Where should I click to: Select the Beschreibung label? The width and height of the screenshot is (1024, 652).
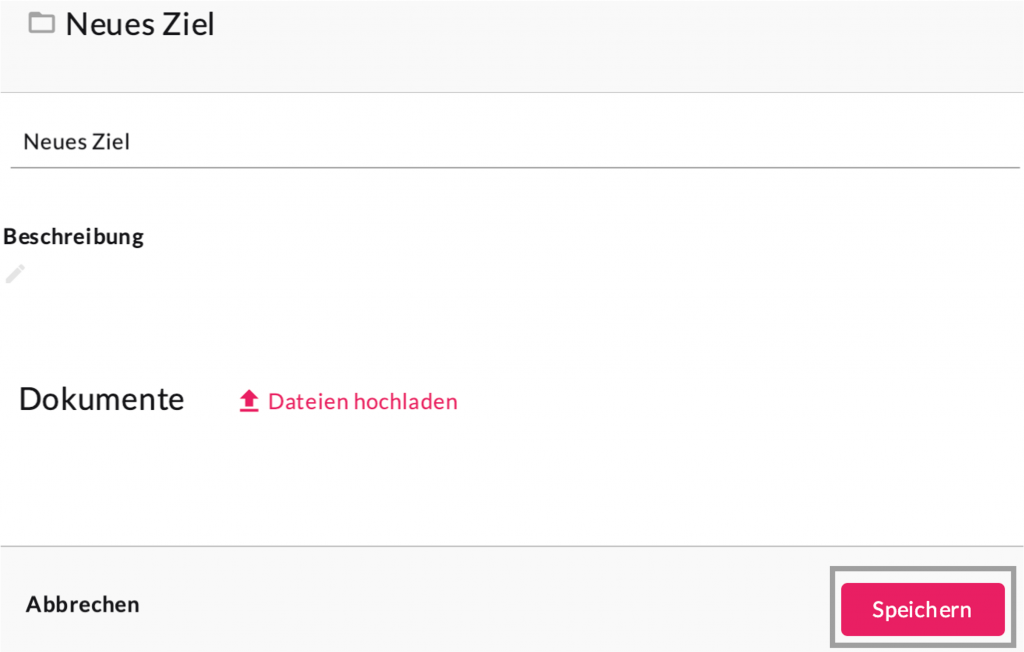pos(74,237)
